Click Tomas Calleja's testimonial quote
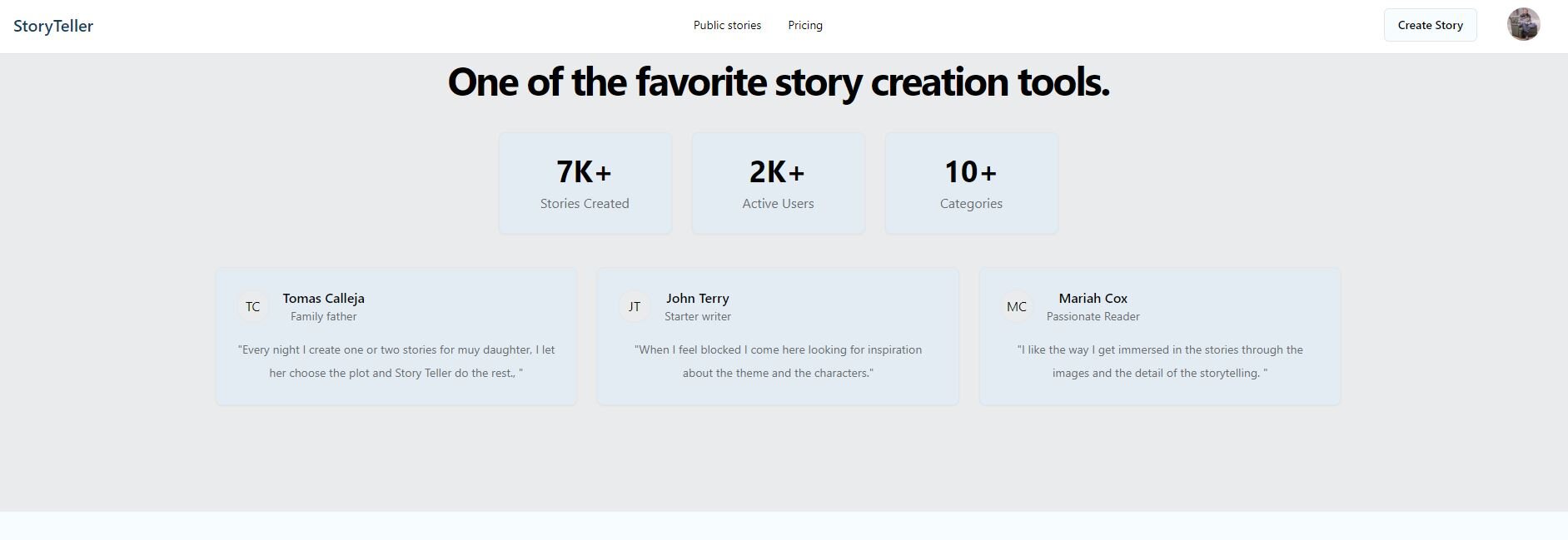The width and height of the screenshot is (1568, 540). click(x=396, y=362)
